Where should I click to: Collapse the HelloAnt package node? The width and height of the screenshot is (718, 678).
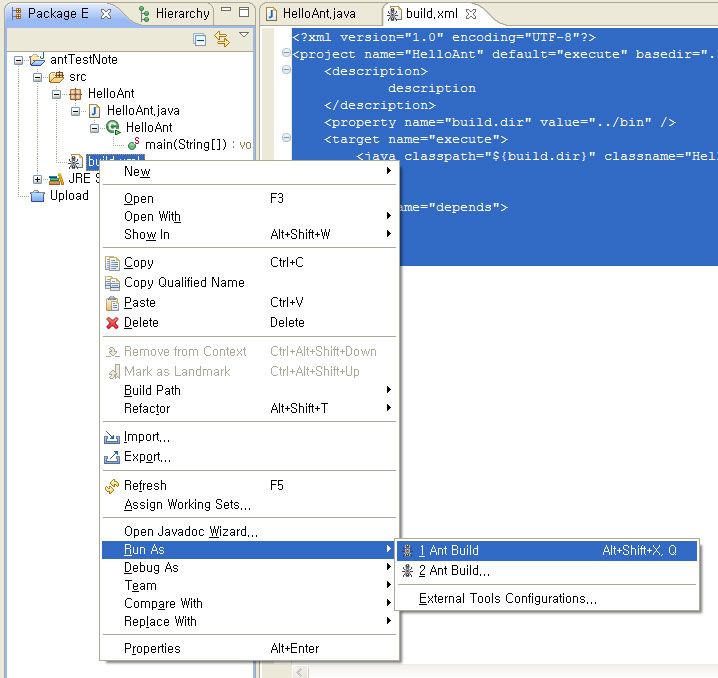(56, 94)
